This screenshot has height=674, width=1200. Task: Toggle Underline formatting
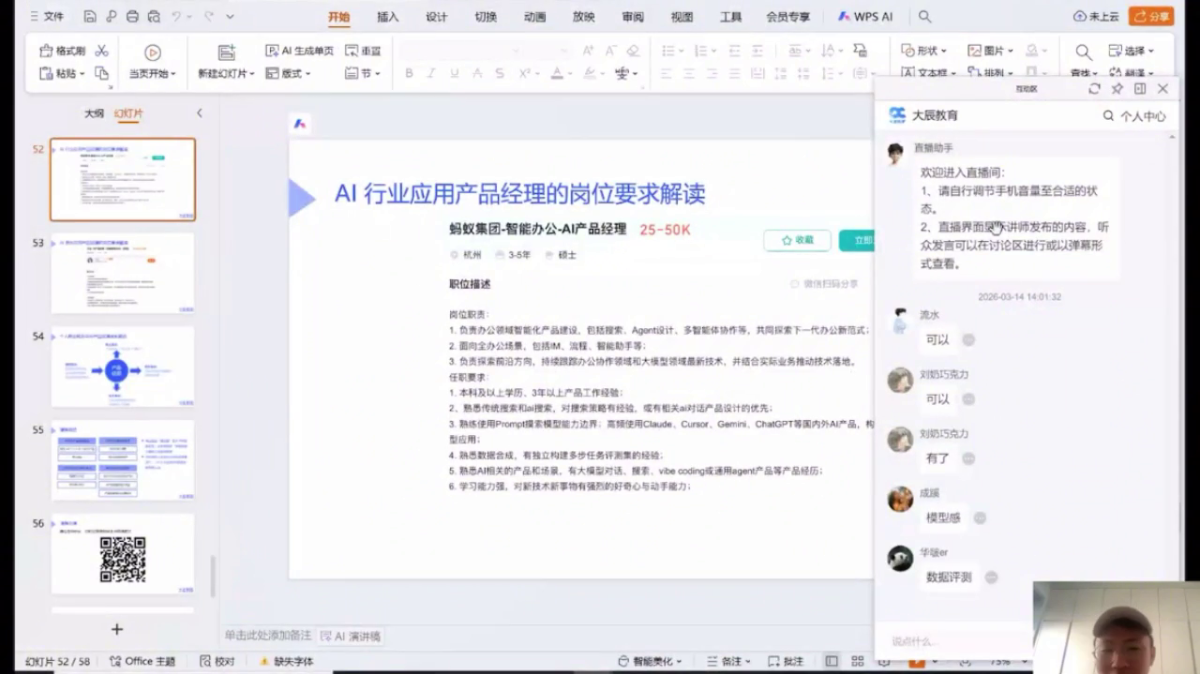[x=455, y=73]
